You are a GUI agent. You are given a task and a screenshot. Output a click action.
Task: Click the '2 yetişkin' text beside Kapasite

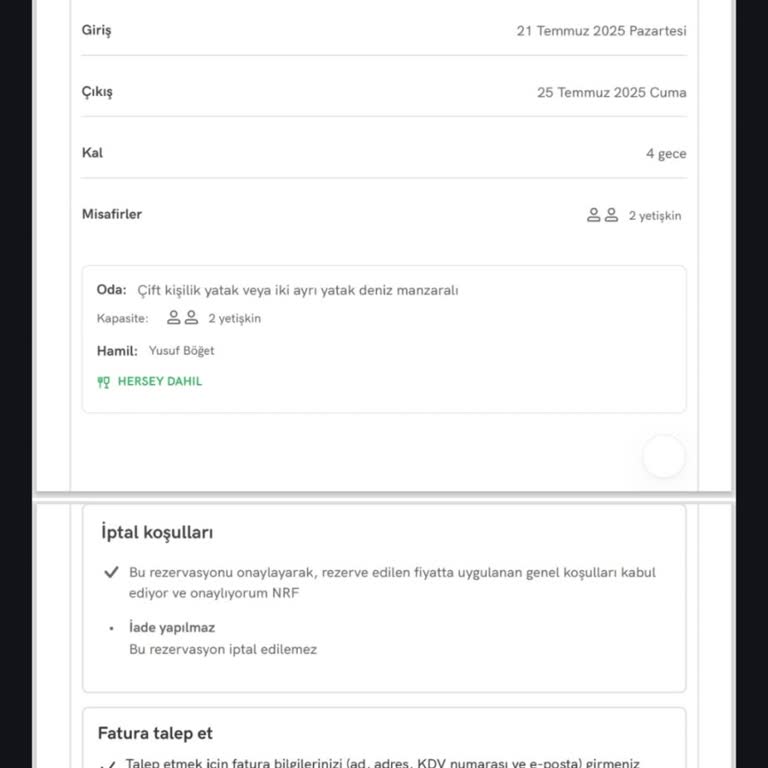point(234,319)
